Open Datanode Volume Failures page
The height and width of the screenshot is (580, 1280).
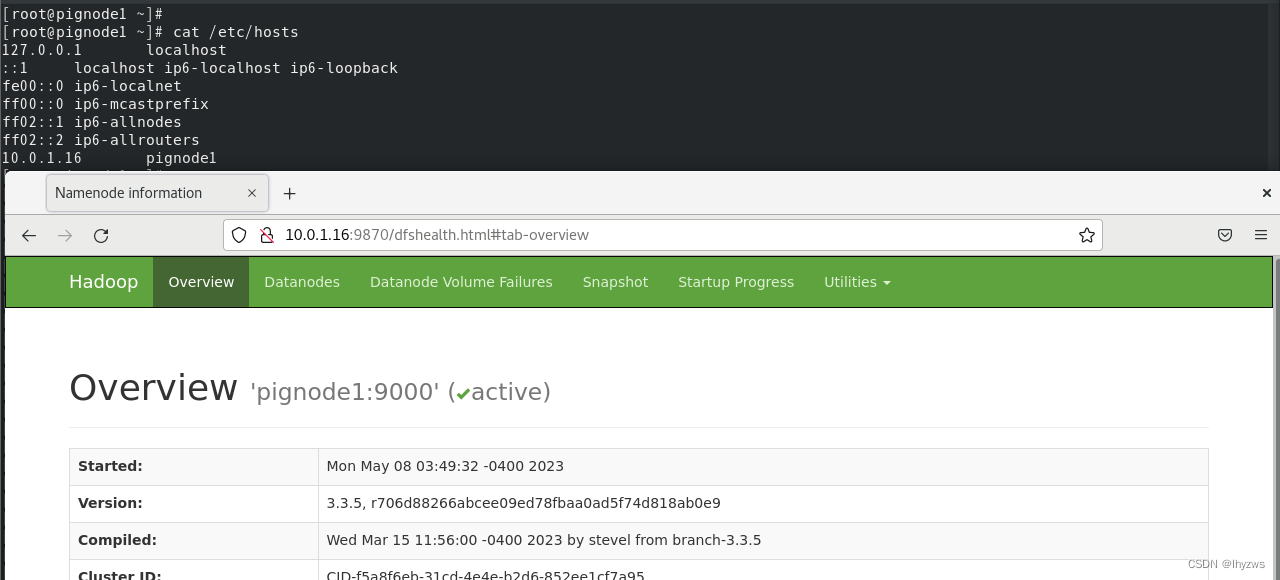tap(461, 282)
